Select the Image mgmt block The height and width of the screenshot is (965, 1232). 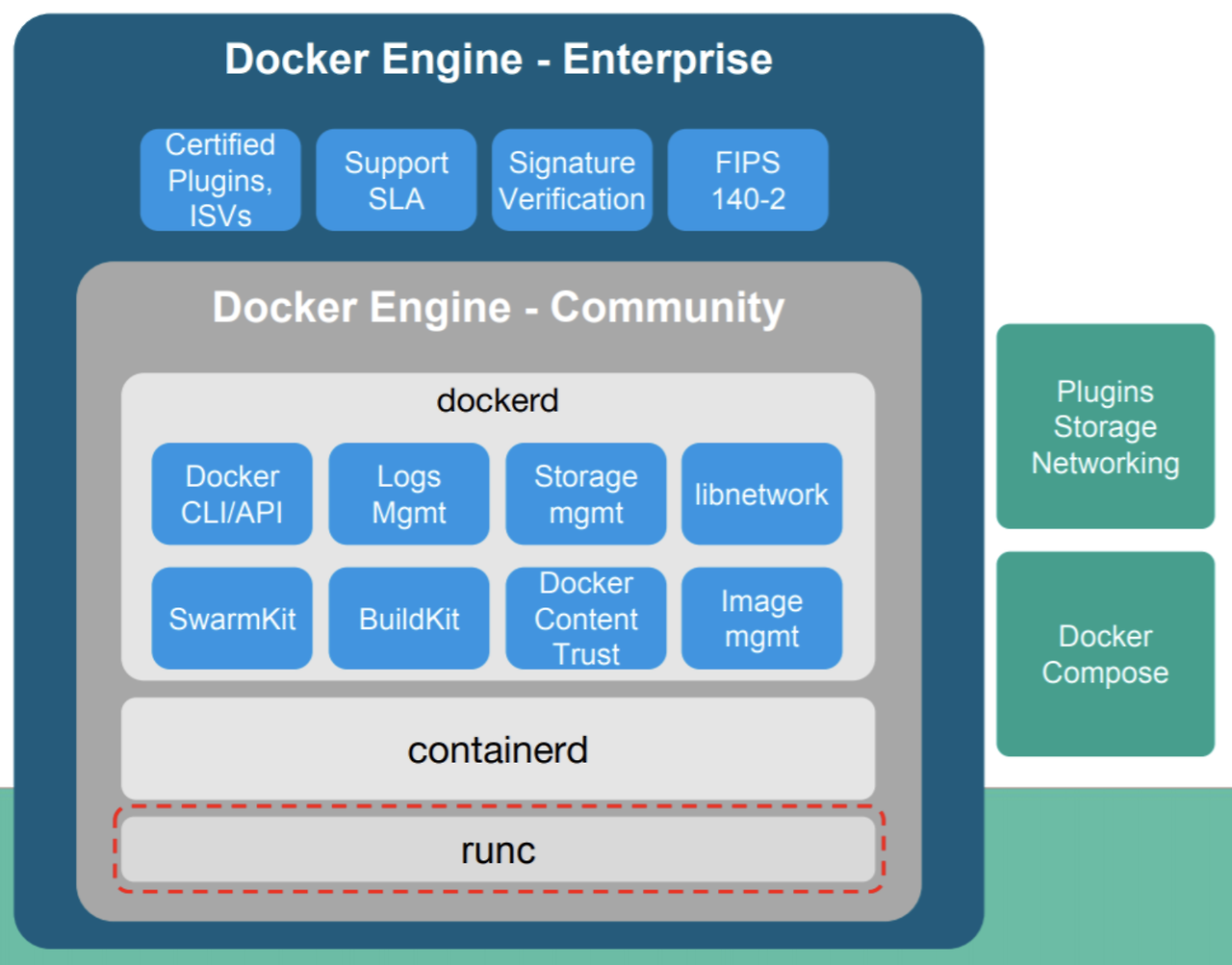pos(762,618)
